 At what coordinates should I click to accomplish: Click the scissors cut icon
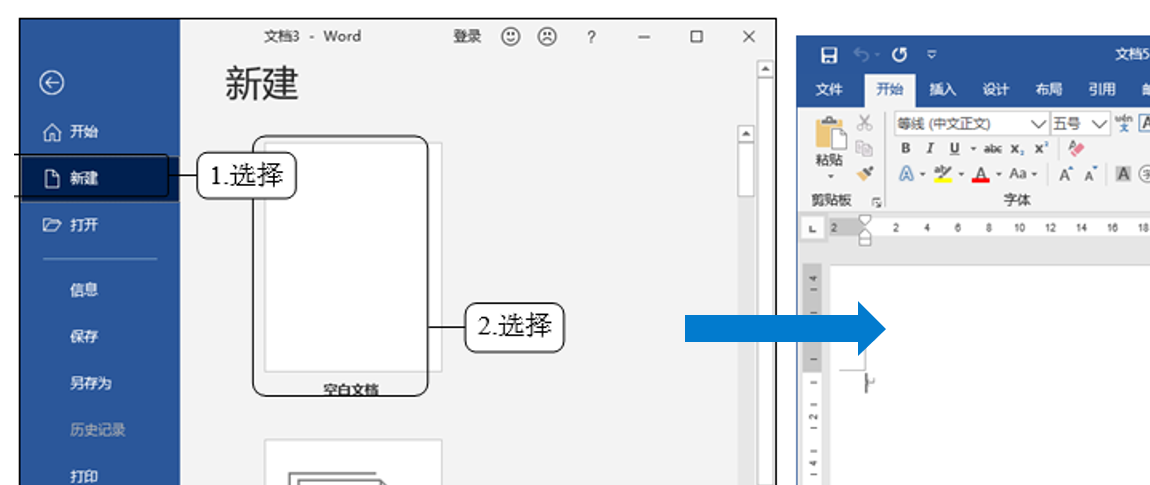click(865, 123)
